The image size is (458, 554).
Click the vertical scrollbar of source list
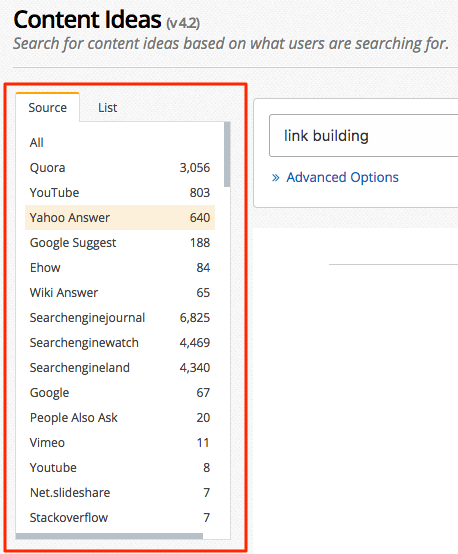227,154
